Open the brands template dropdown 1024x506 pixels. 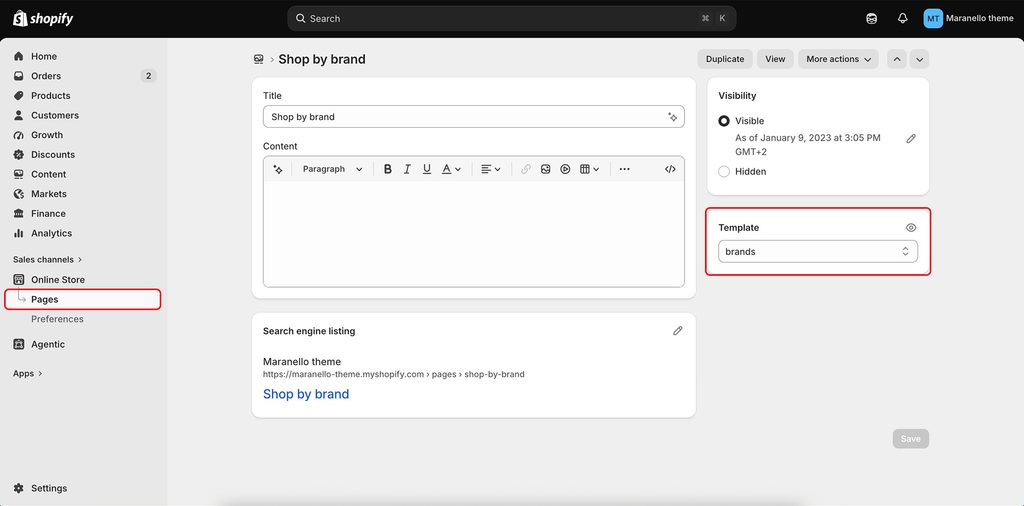pos(818,251)
